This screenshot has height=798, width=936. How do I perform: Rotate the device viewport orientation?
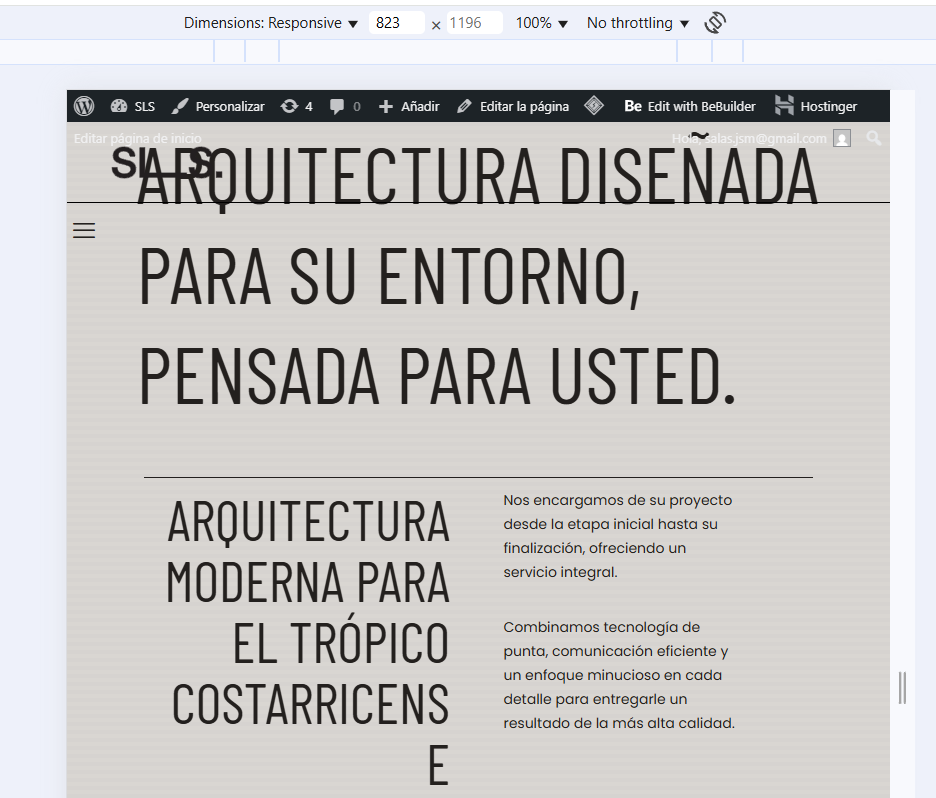click(x=714, y=23)
